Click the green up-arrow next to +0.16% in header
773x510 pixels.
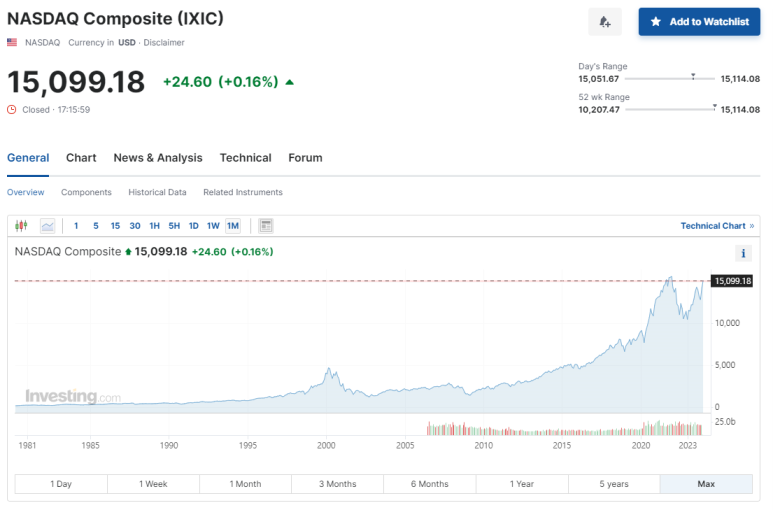tap(290, 82)
